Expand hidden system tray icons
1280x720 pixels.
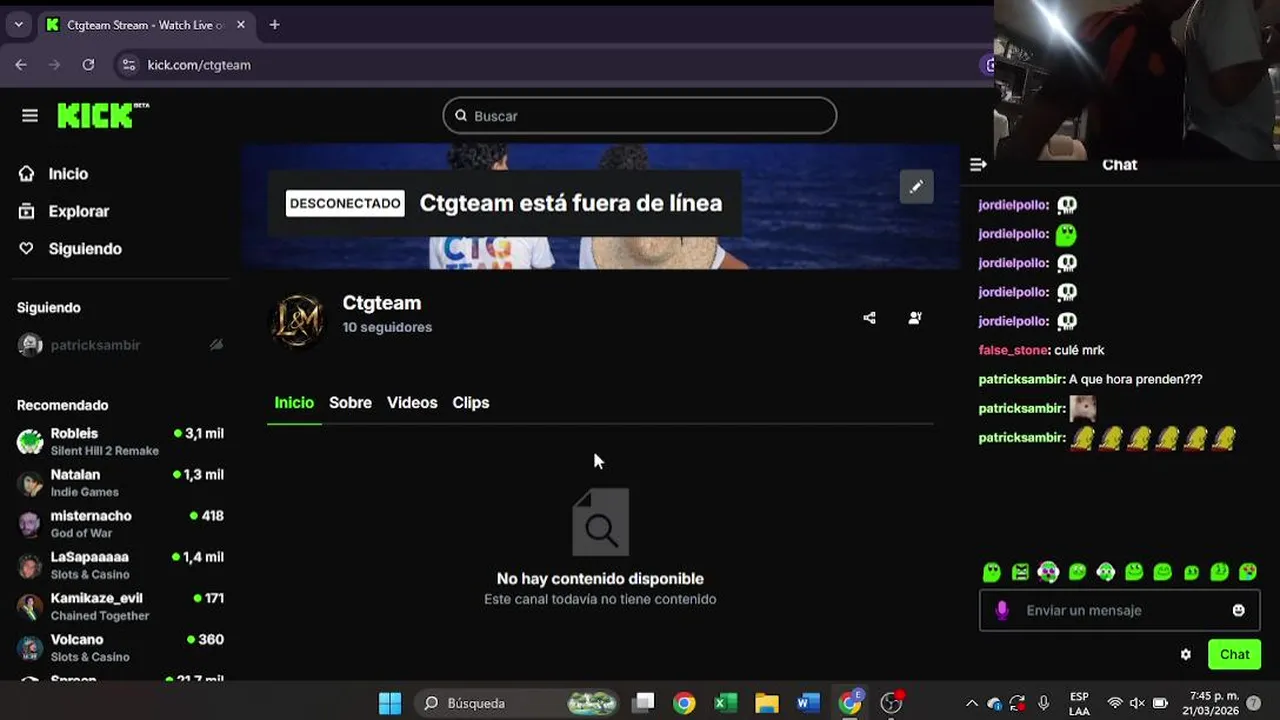pyautogui.click(x=971, y=703)
